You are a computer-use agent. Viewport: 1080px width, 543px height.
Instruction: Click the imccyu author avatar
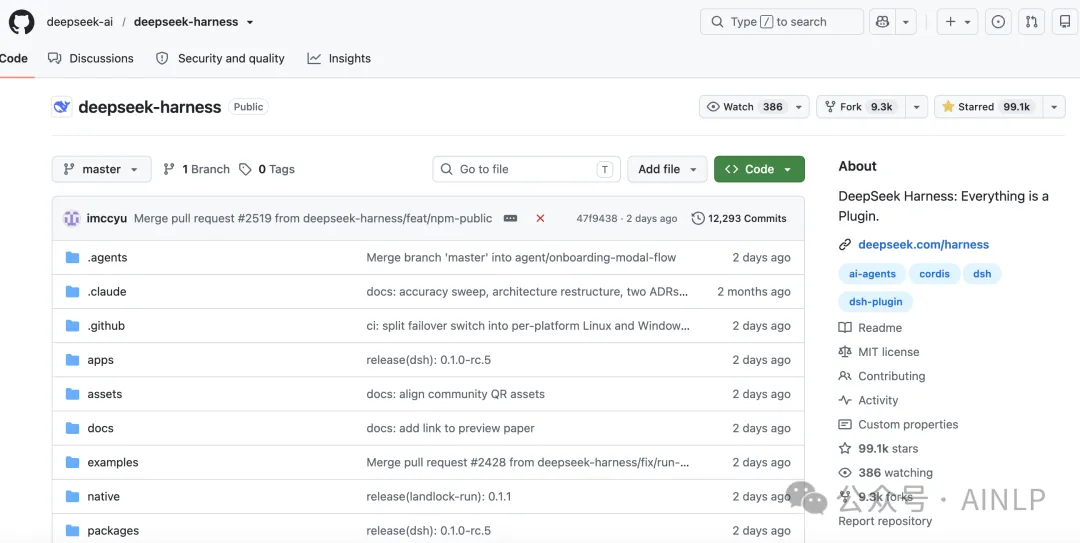(72, 218)
